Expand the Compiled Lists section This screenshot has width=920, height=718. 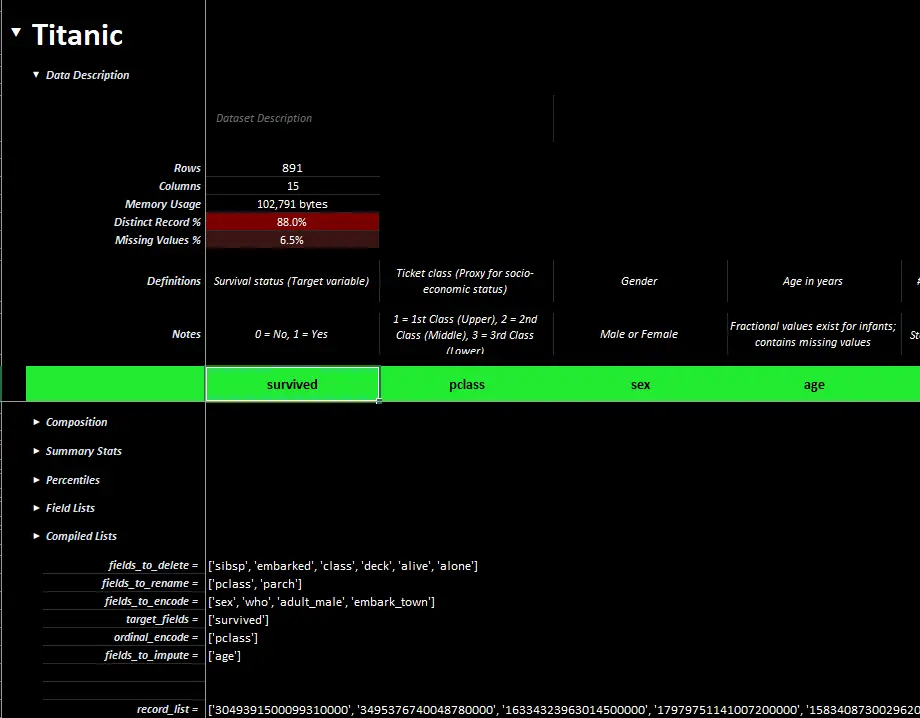click(x=36, y=536)
